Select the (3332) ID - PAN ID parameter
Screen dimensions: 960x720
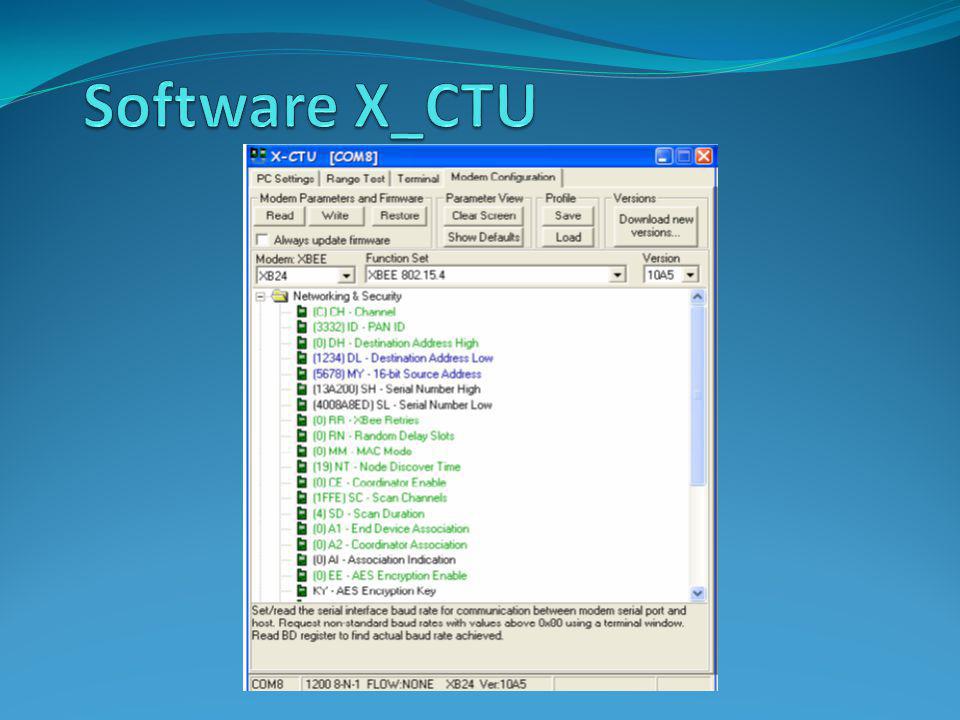point(358,327)
